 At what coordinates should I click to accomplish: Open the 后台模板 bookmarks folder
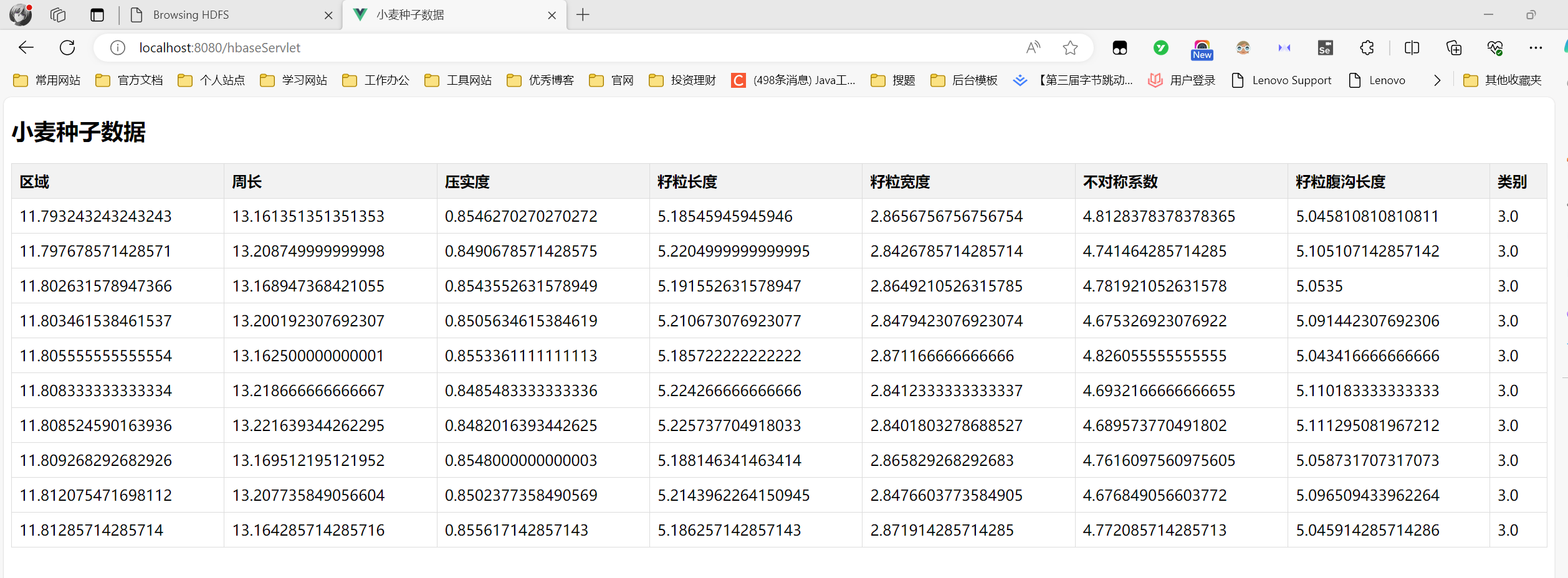click(x=963, y=80)
